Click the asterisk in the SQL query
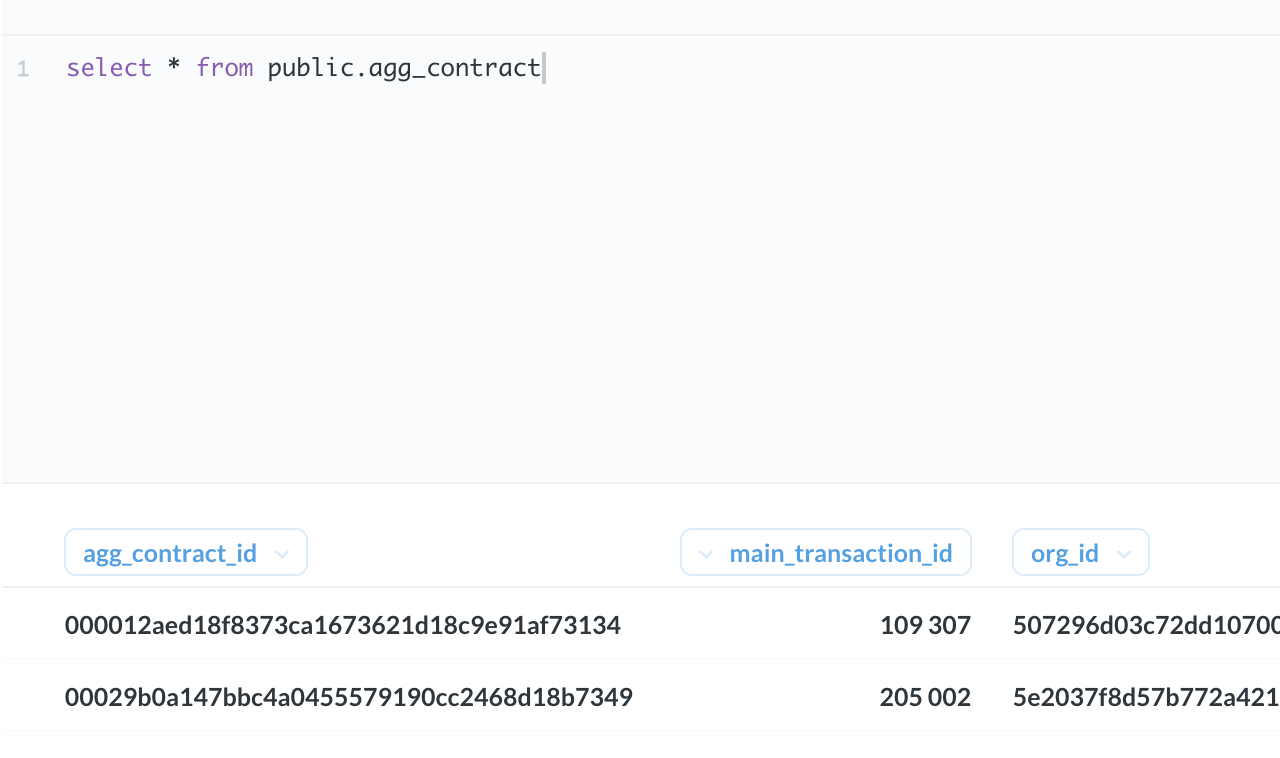Image resolution: width=1280 pixels, height=758 pixels. (x=173, y=67)
